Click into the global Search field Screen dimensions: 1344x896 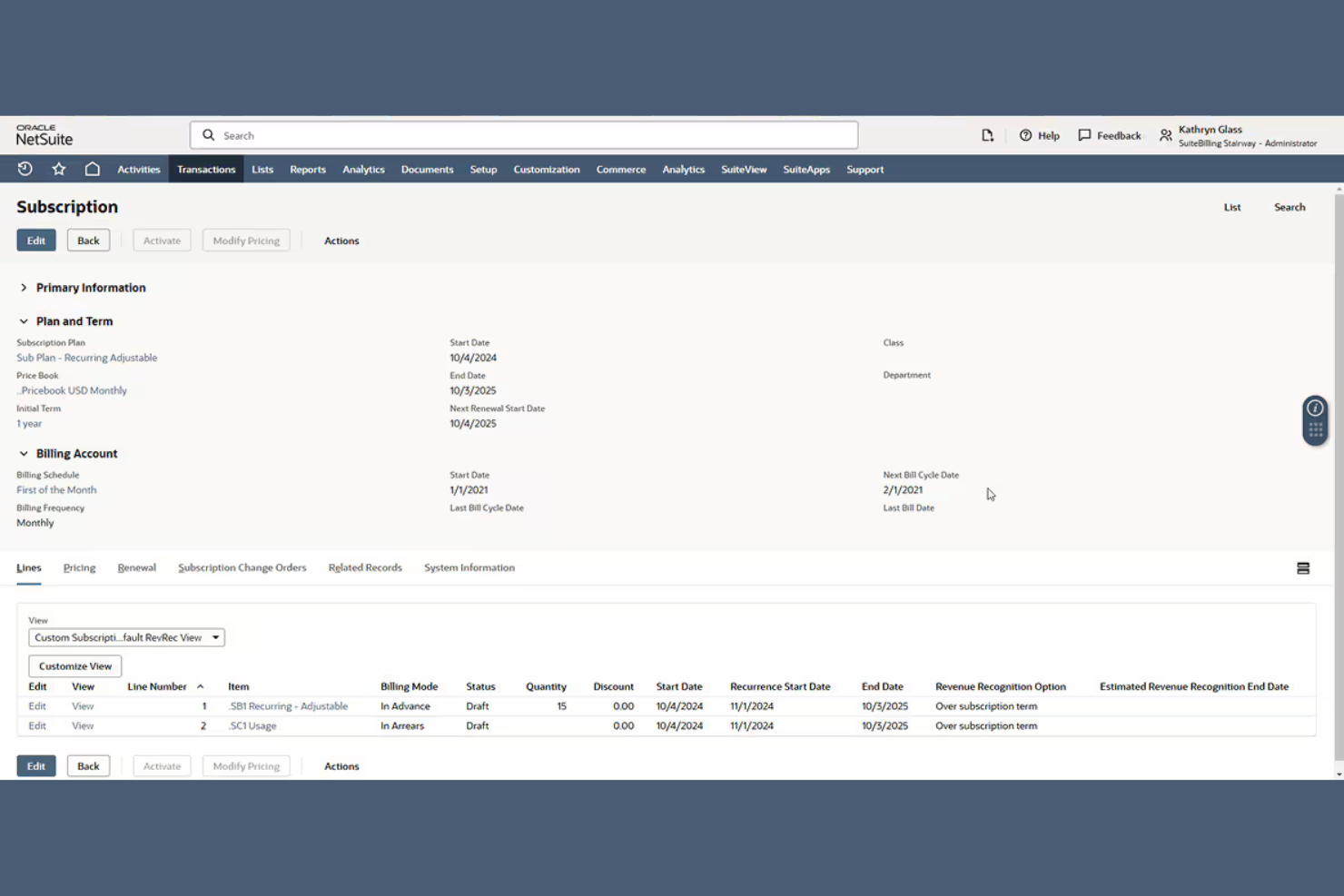tap(524, 135)
